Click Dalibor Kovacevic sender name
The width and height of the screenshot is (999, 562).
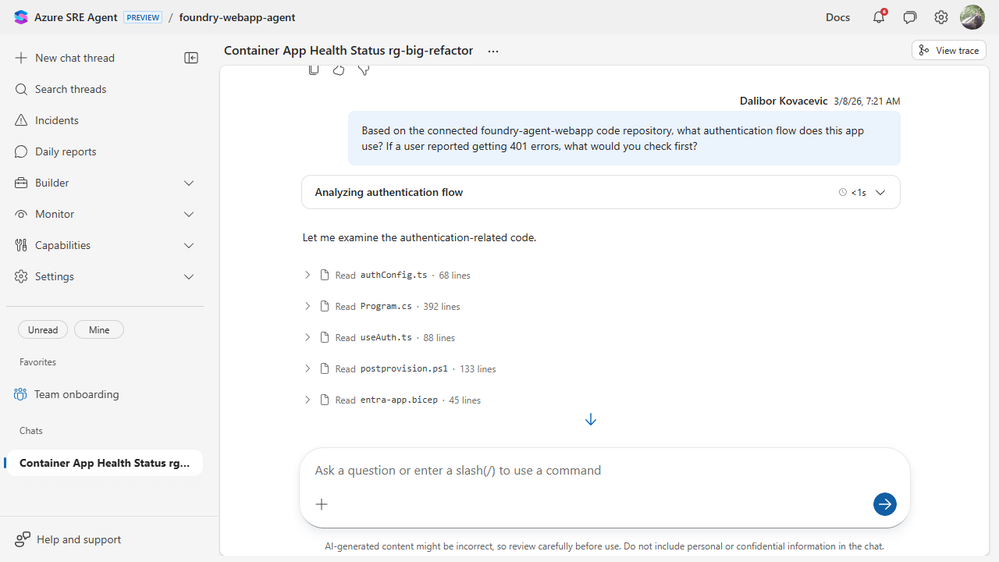pyautogui.click(x=783, y=101)
